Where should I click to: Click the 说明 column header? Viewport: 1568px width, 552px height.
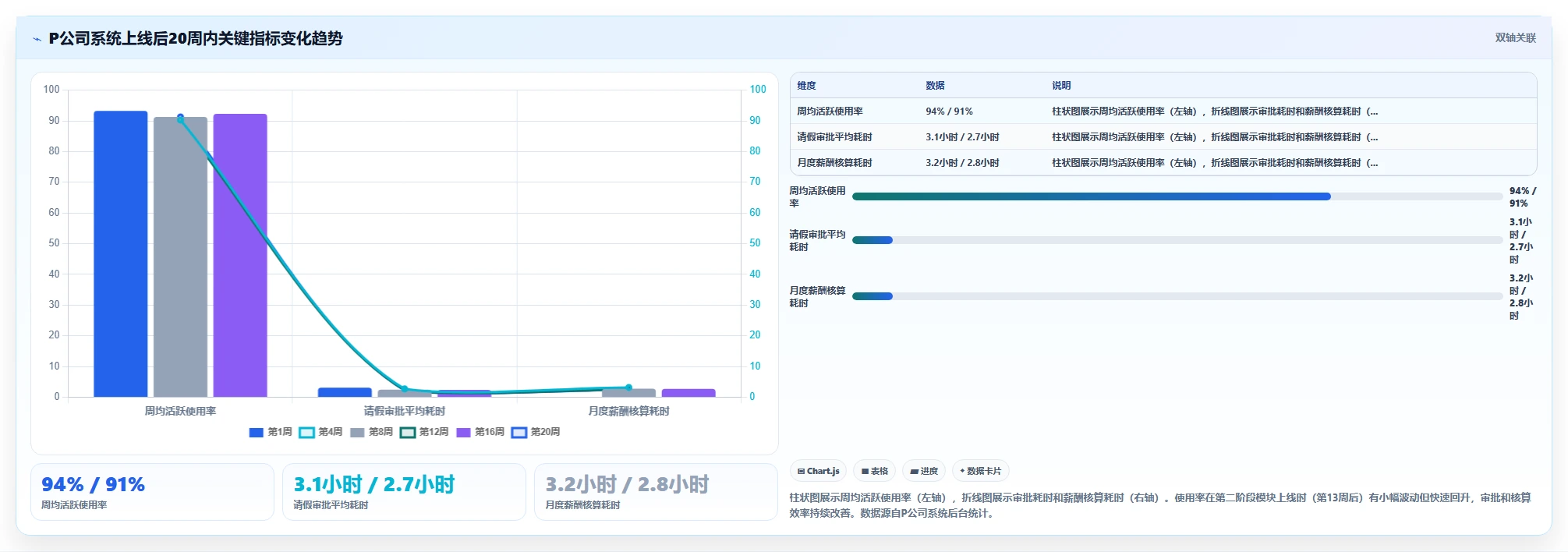[x=1061, y=86]
